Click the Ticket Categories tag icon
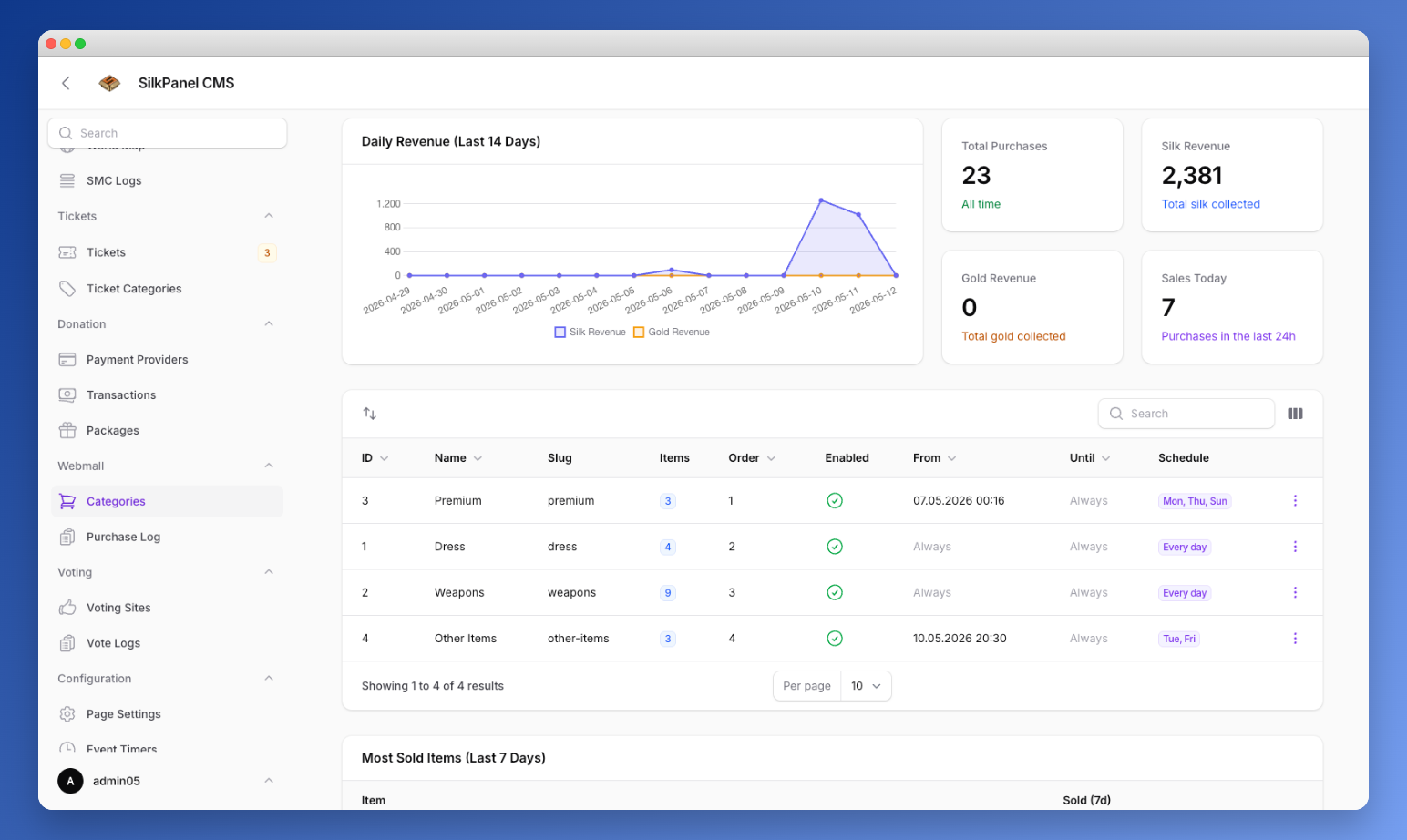 67,289
